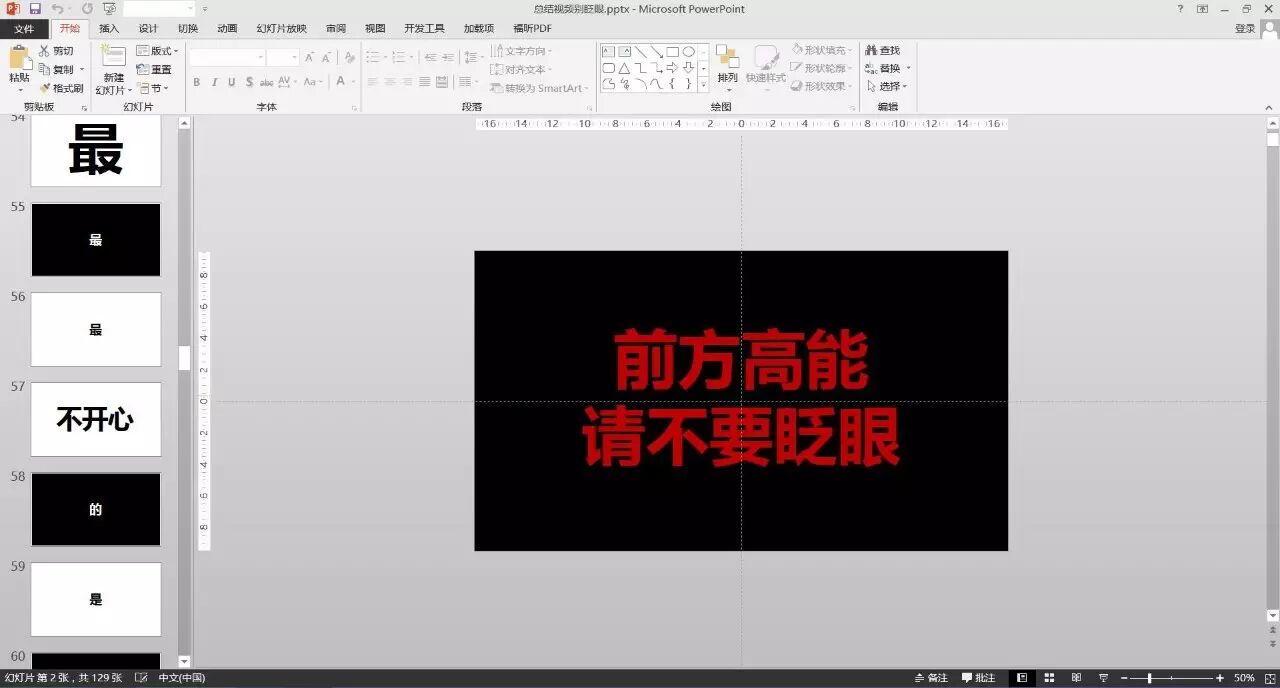Switch to Reading view in the status bar
Screen dimensions: 1280x688
1076,678
